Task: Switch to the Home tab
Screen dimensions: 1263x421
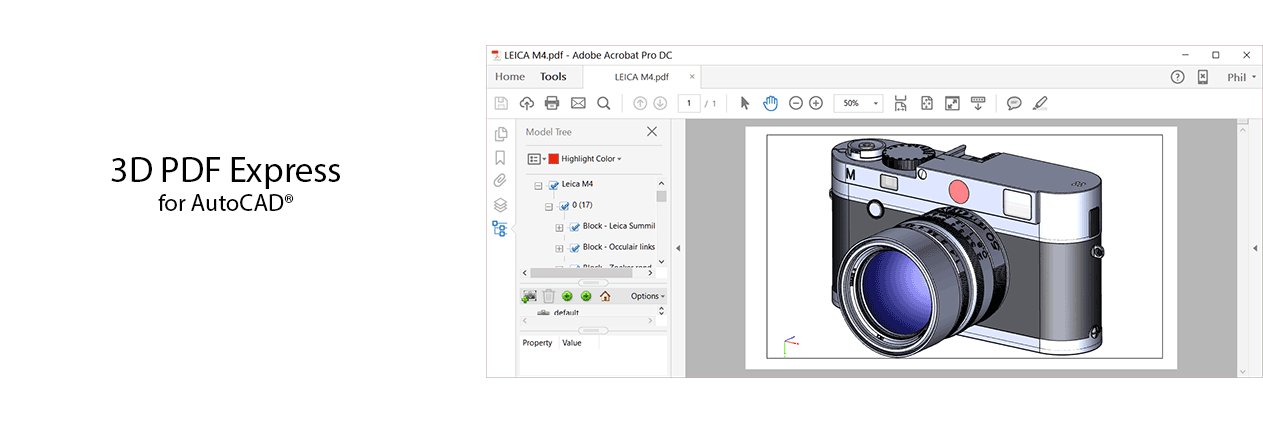Action: pyautogui.click(x=510, y=76)
